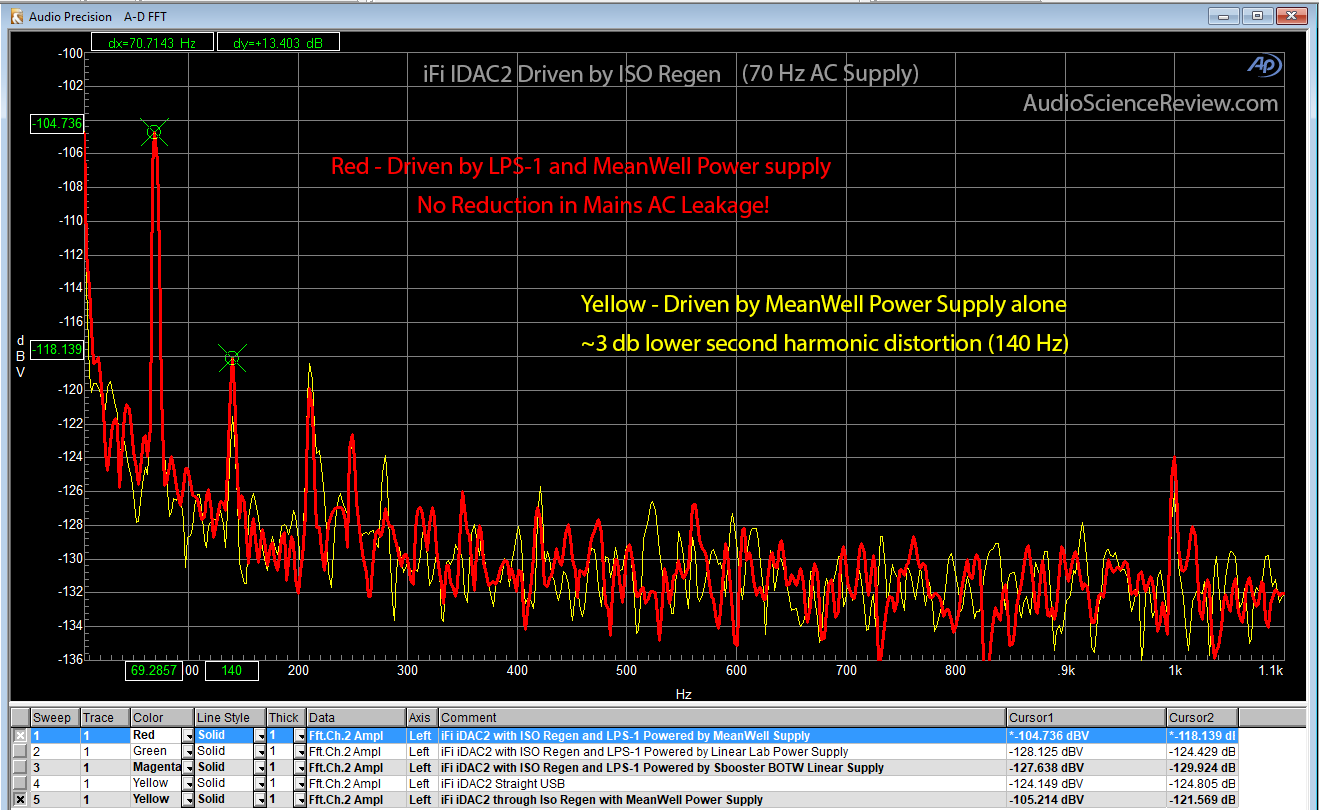Toggle visibility checkbox for sweep 1 Red

pyautogui.click(x=20, y=735)
